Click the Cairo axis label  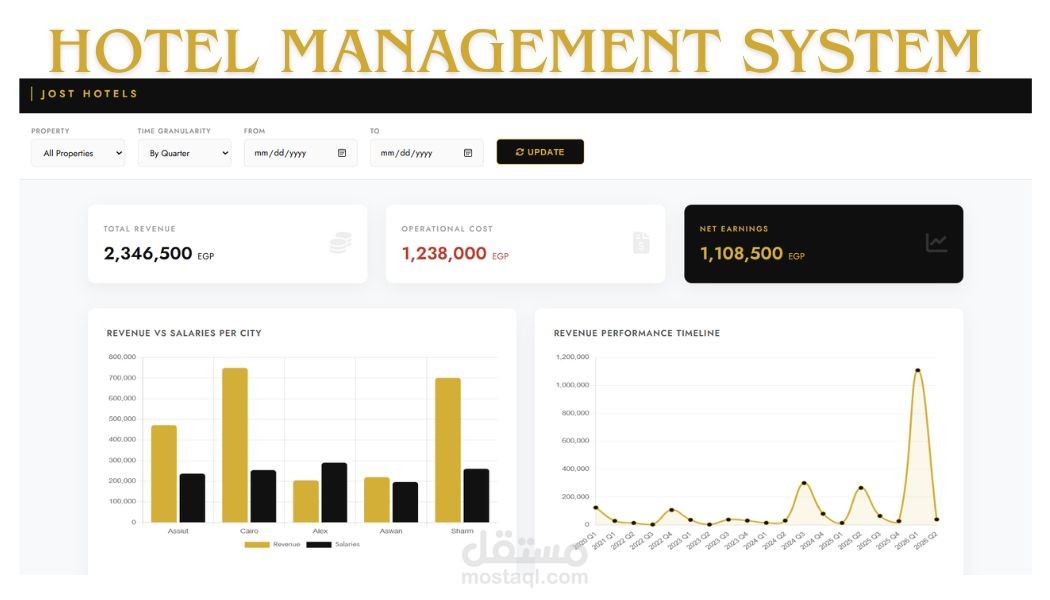[x=249, y=531]
